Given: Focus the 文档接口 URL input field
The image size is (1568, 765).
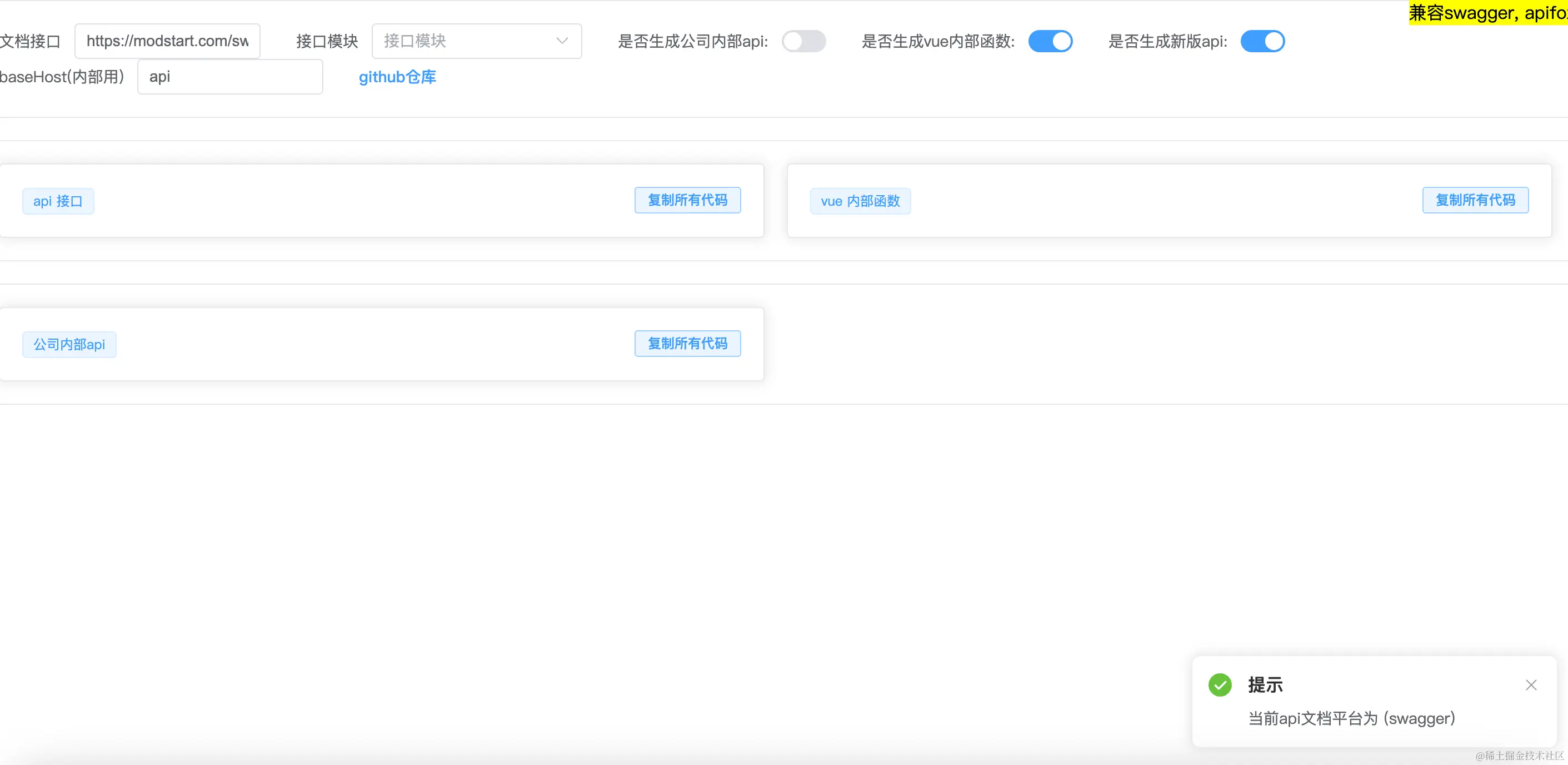Looking at the screenshot, I should click(167, 41).
